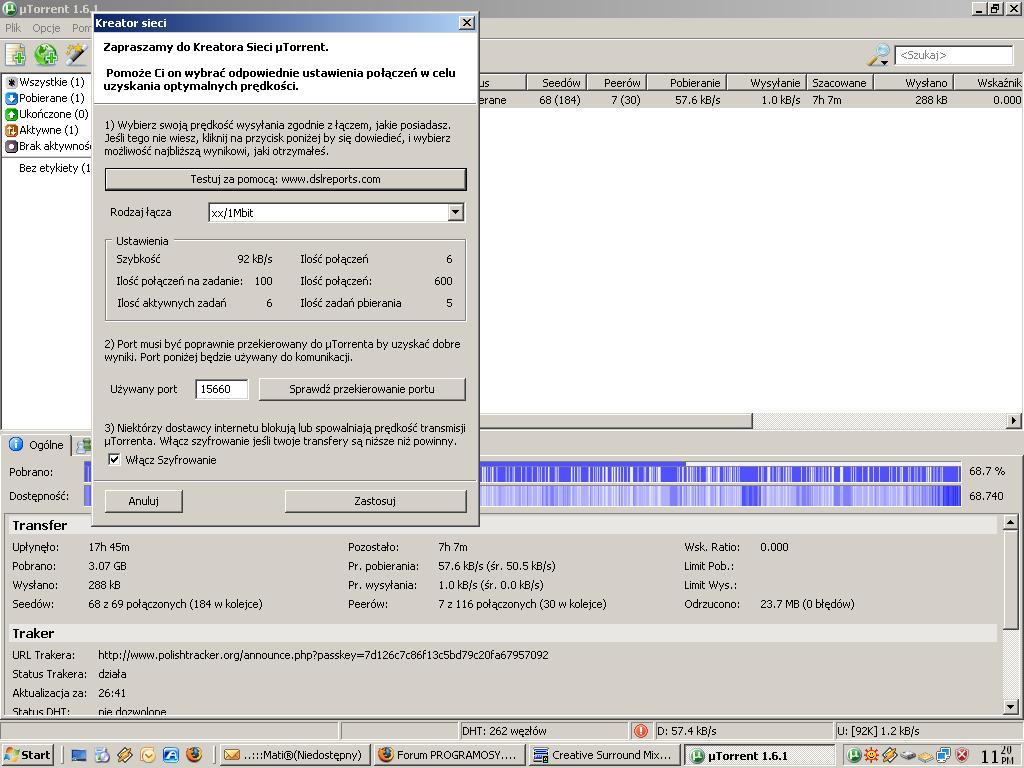This screenshot has width=1024, height=768.
Task: Sort by the Seedów column header
Action: tap(556, 83)
